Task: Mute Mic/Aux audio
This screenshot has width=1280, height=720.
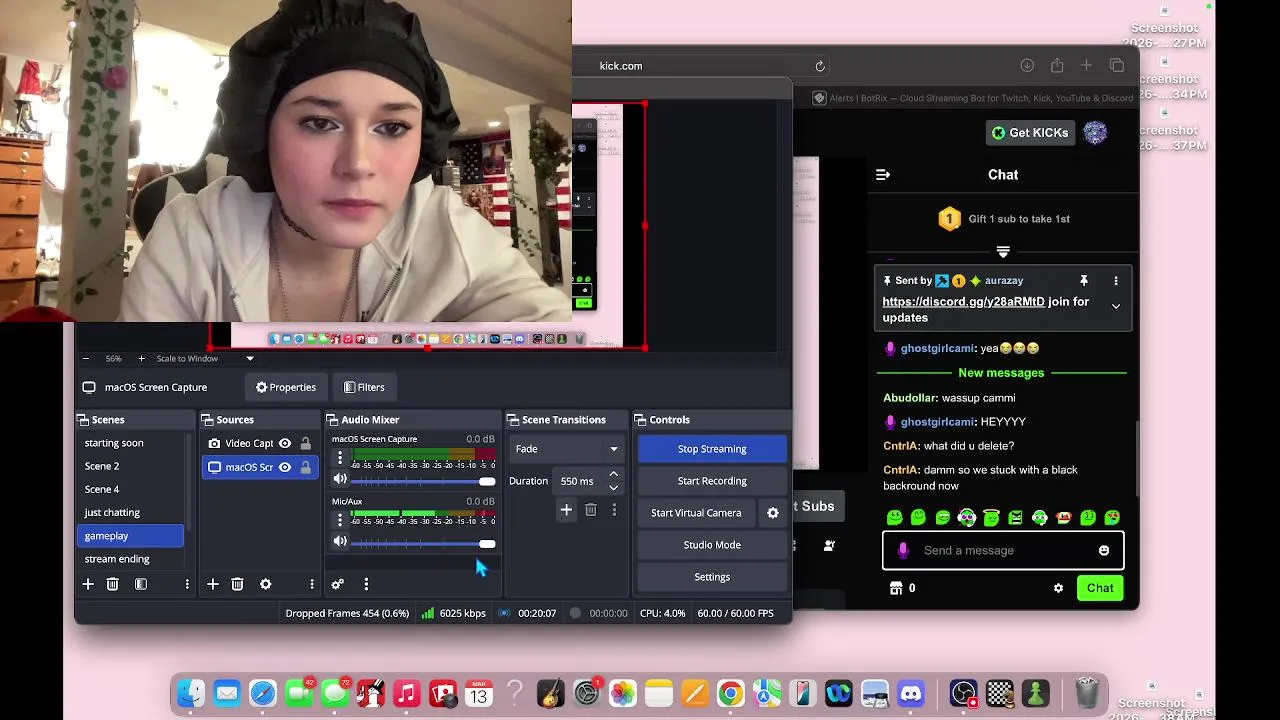Action: tap(340, 542)
